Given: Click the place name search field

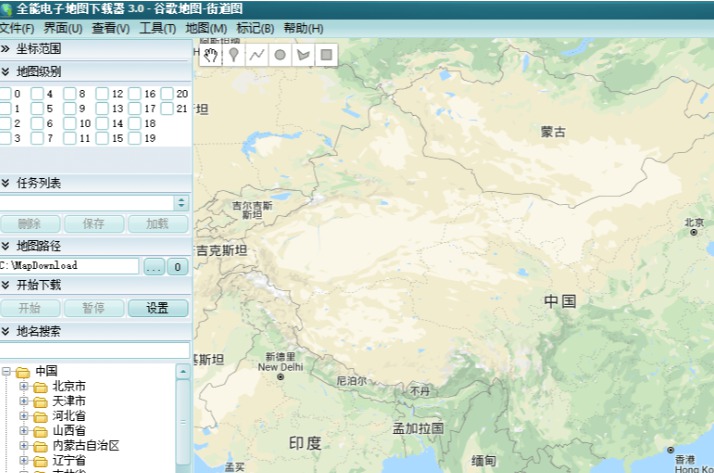Looking at the screenshot, I should pyautogui.click(x=95, y=351).
